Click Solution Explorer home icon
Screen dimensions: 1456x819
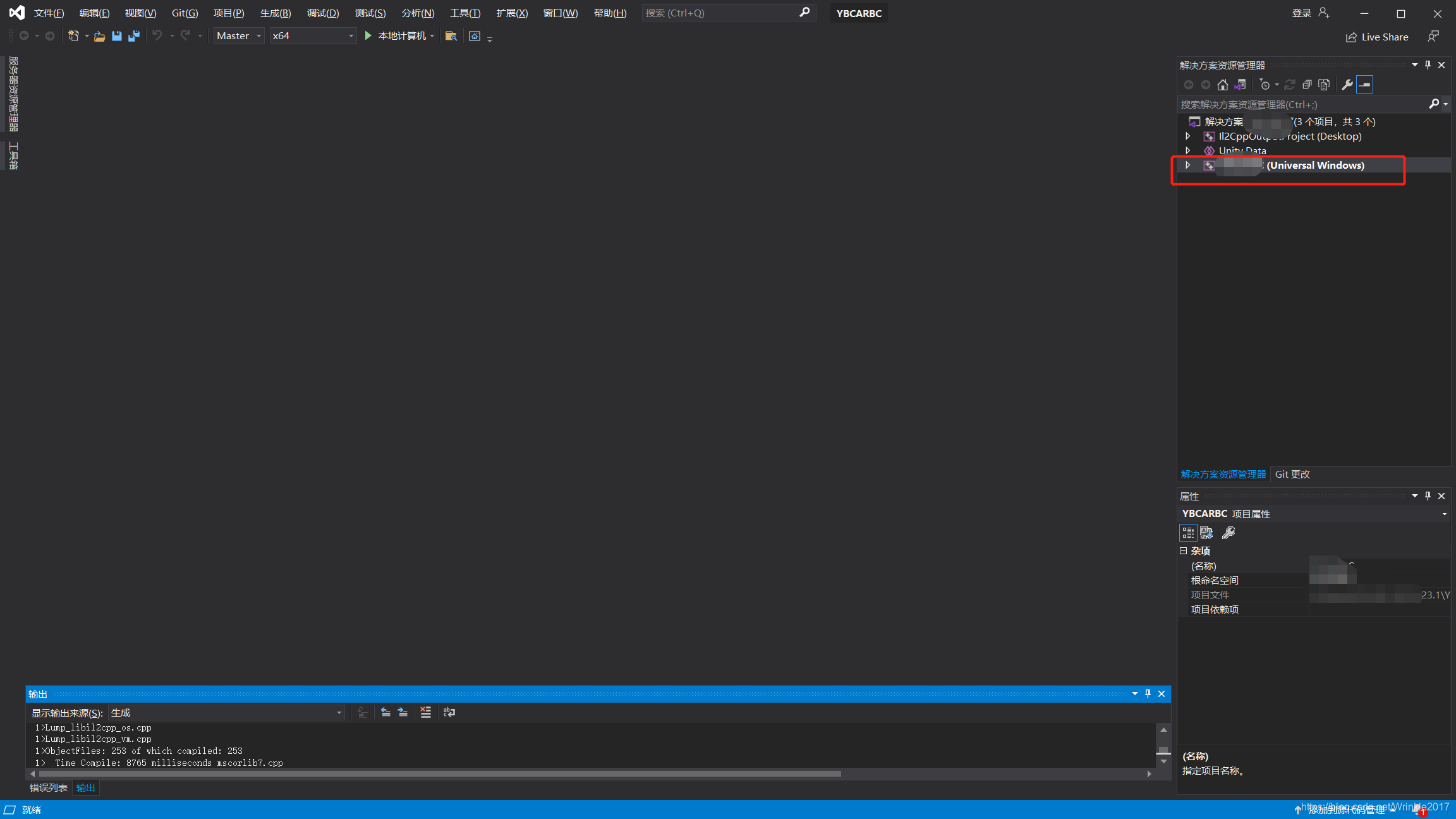click(x=1223, y=85)
